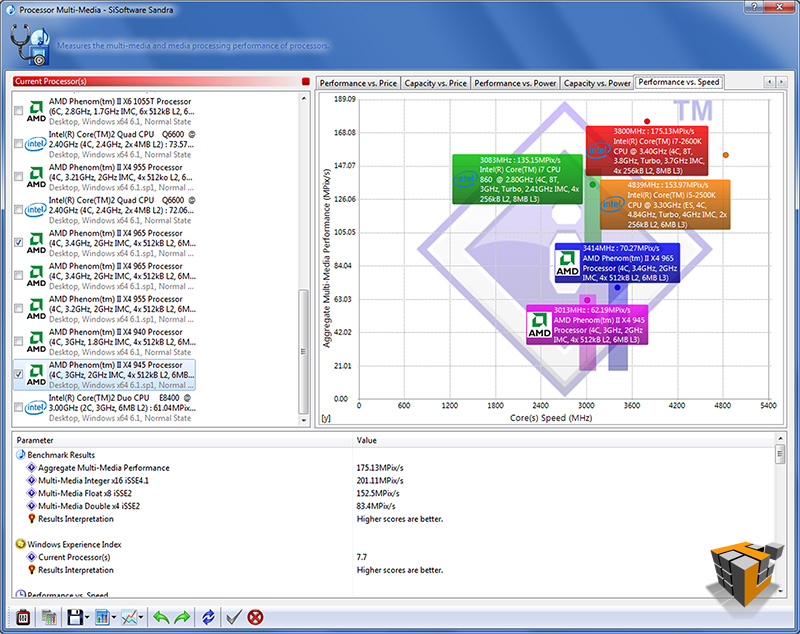Screen dimensions: 800x634
Task: Uncheck the Phenom II X4 945 checkbox
Action: [18, 374]
